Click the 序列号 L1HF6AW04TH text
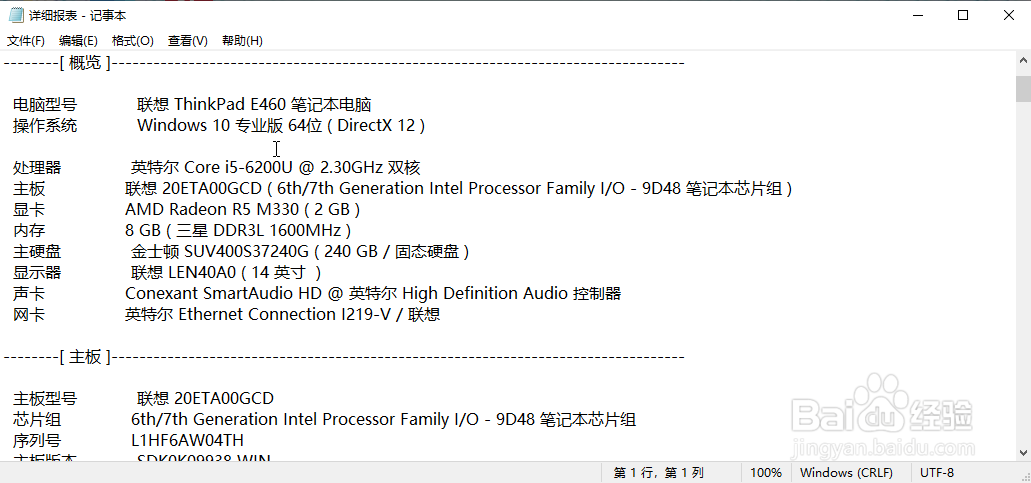The width and height of the screenshot is (1031, 483). coord(128,440)
